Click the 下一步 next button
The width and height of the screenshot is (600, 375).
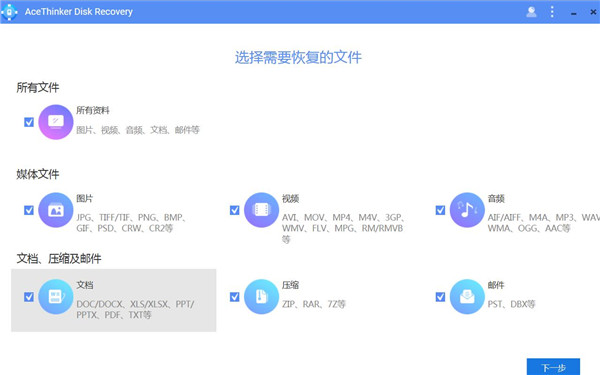553,367
